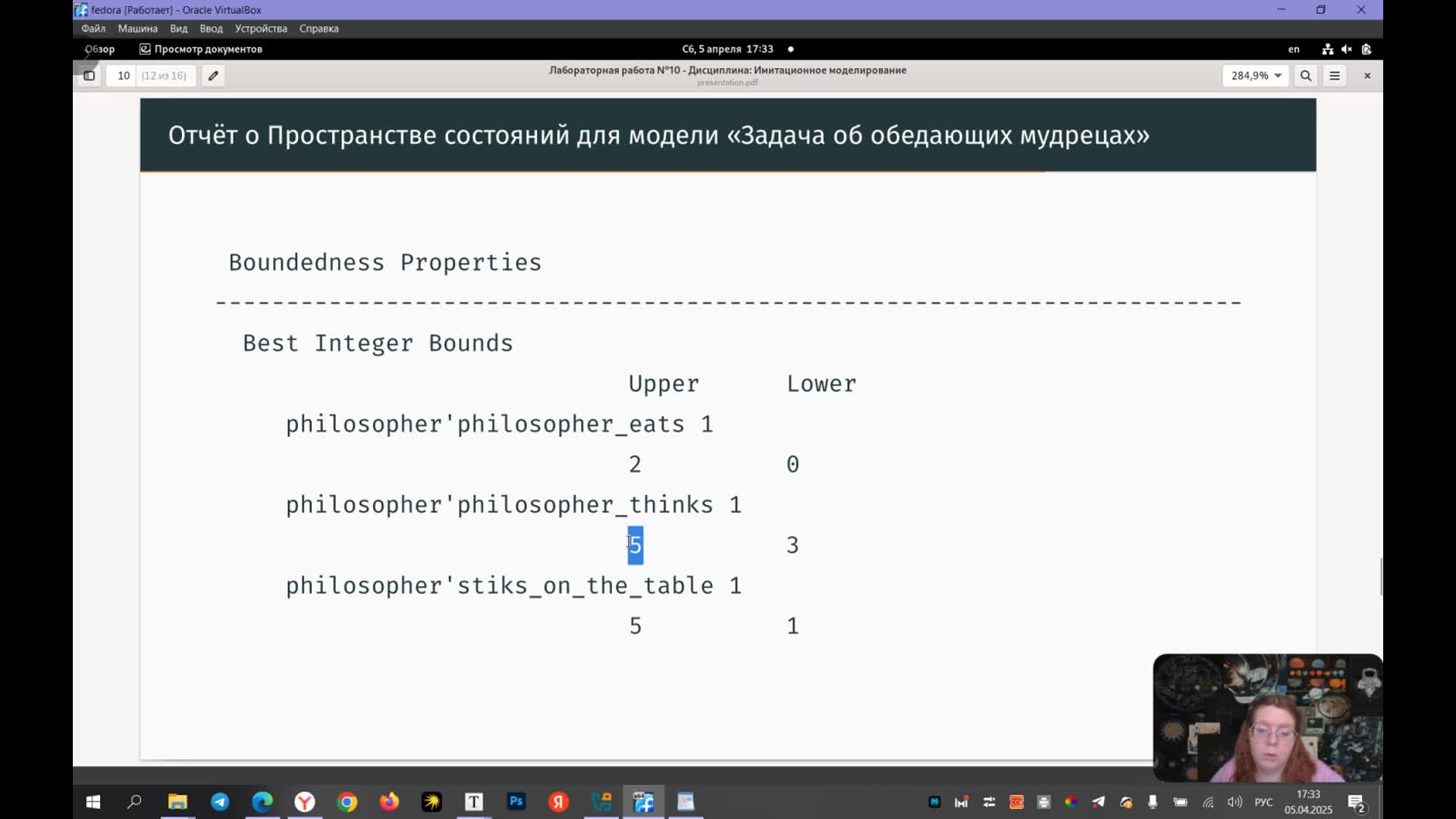1456x819 pixels.
Task: Close the document viewer window
Action: coord(1367,76)
